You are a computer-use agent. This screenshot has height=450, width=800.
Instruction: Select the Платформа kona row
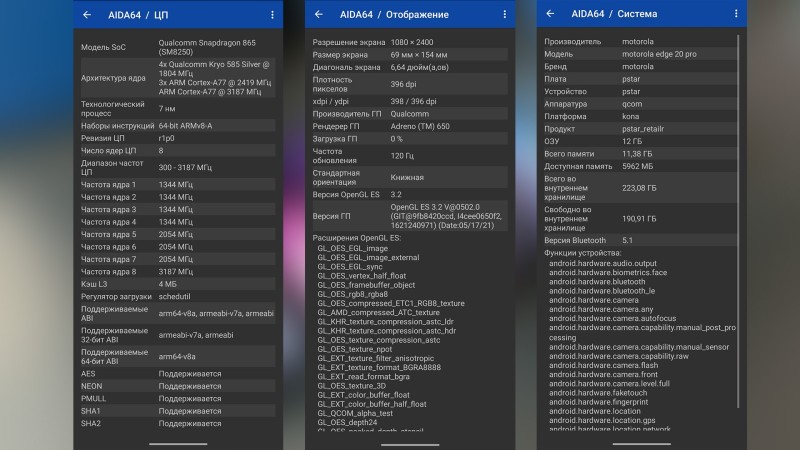[x=640, y=116]
